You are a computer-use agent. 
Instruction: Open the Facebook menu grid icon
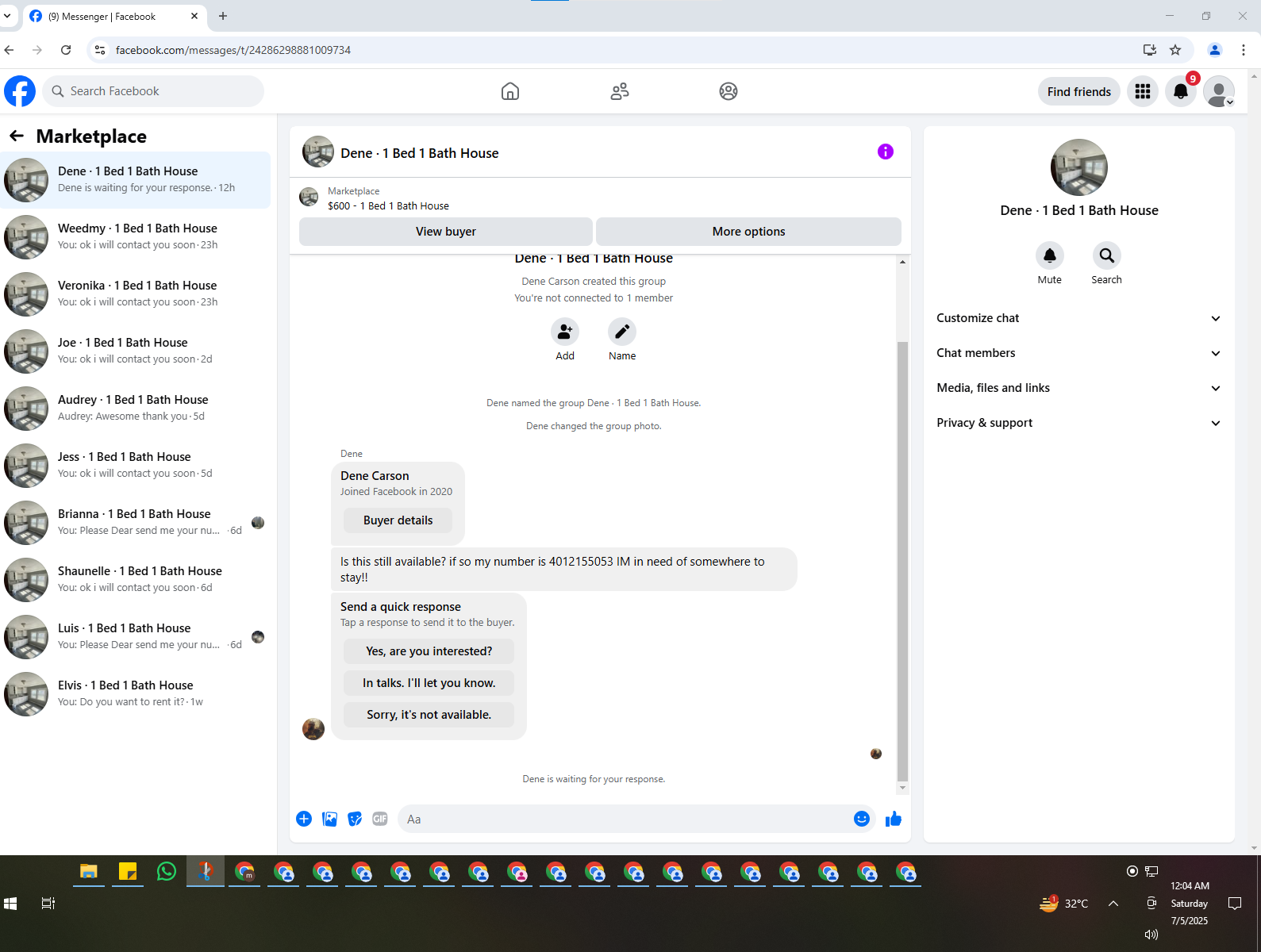click(1143, 91)
